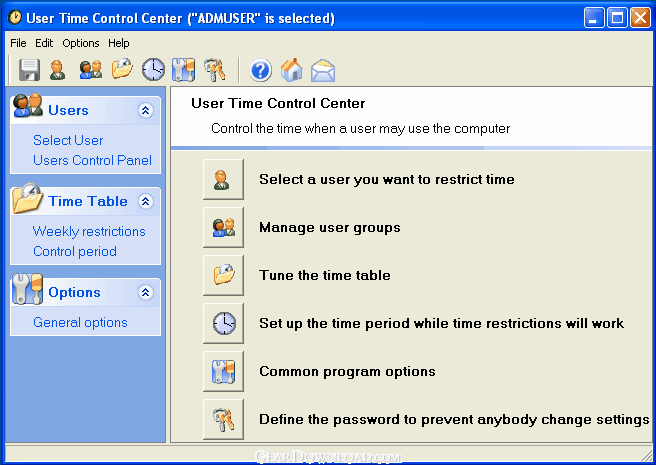Click 'Set up the time period' label
This screenshot has height=465, width=656.
click(x=441, y=324)
